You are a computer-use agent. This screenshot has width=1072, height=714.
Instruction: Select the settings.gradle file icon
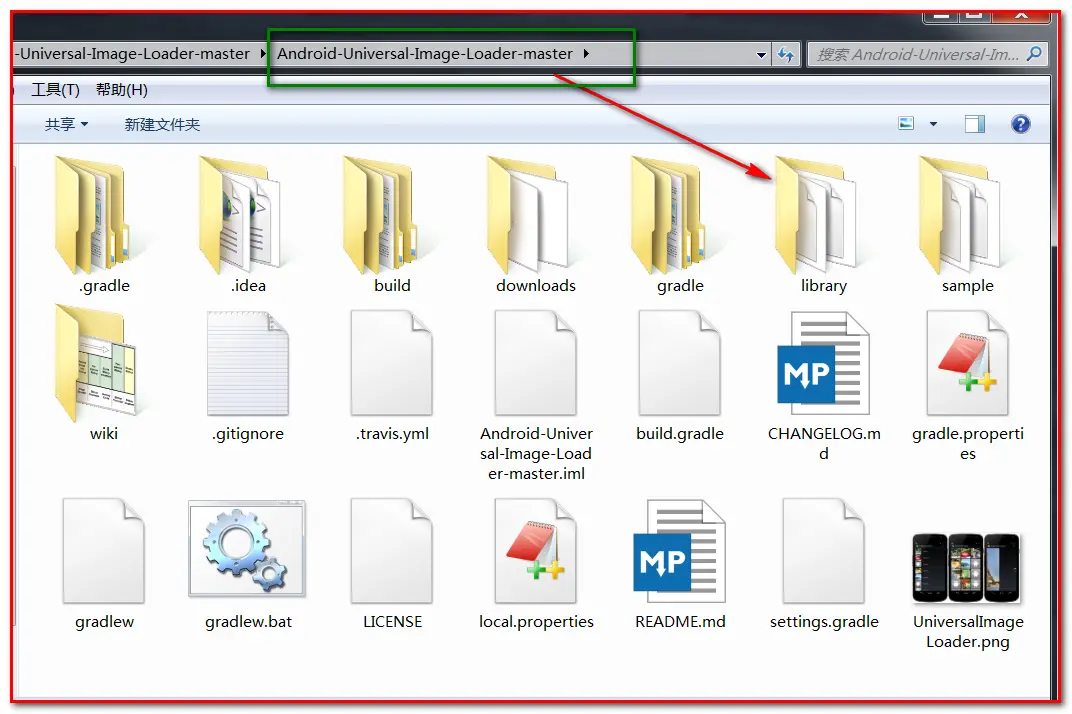[824, 551]
